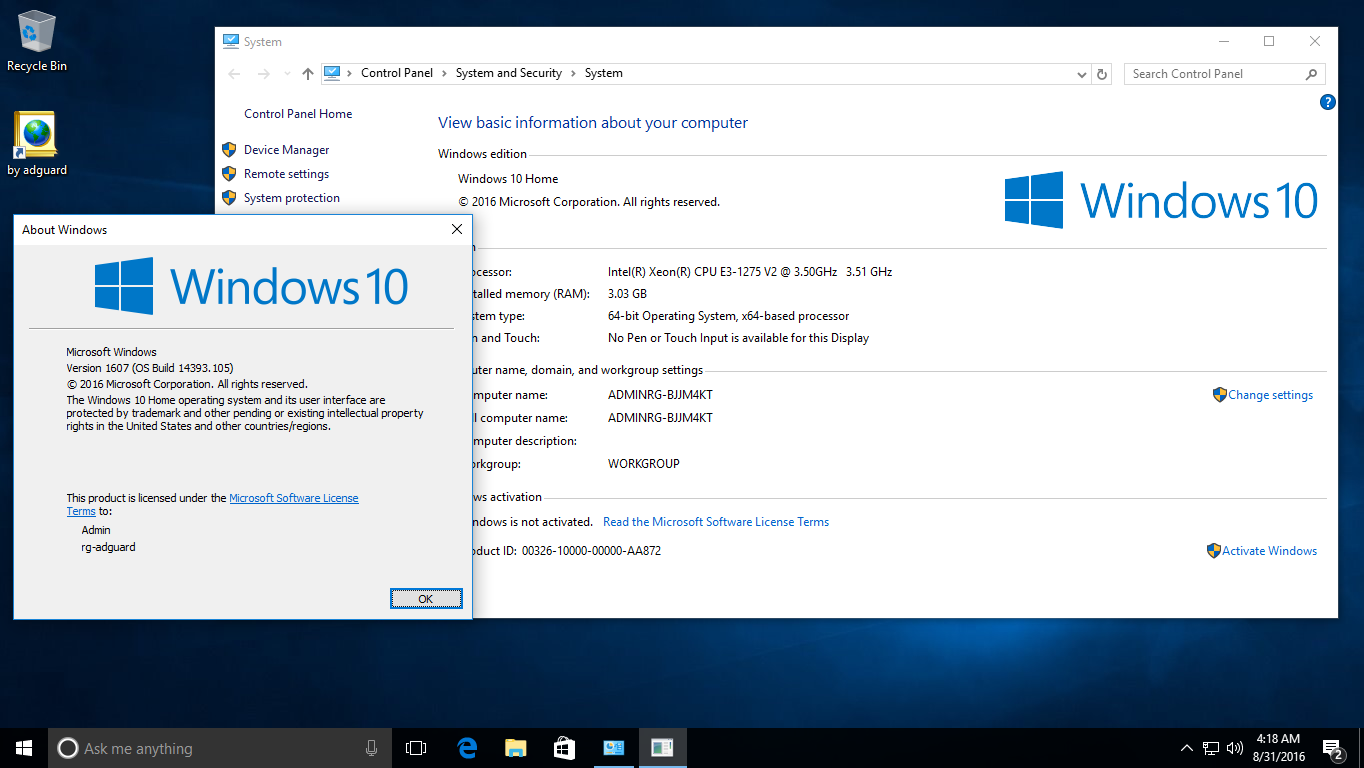Screen dimensions: 1364x768
Task: Read the Microsoft Software License Terms link
Action: pyautogui.click(x=716, y=522)
